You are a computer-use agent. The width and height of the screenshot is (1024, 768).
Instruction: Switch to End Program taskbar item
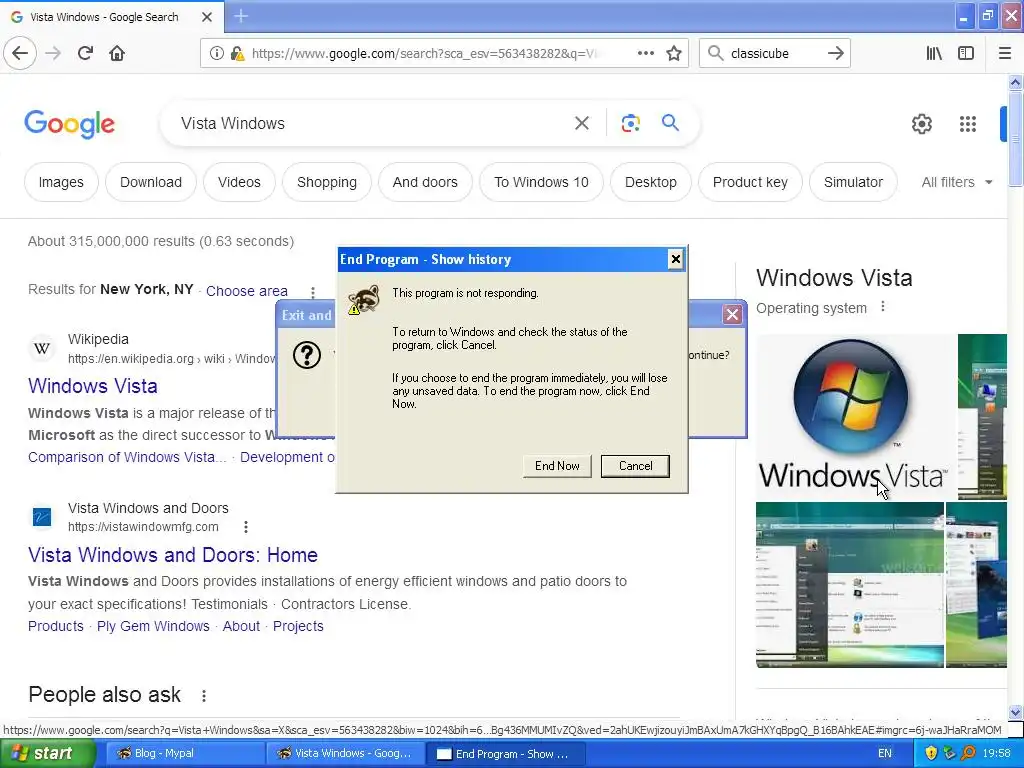[x=507, y=754]
